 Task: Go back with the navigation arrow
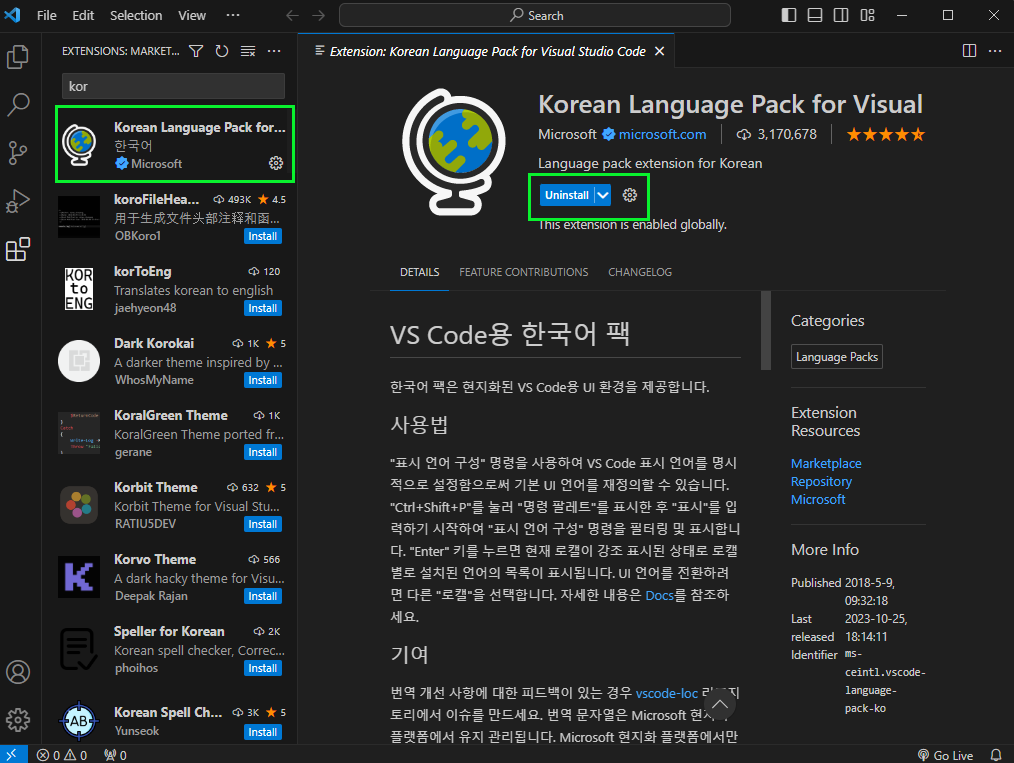coord(292,16)
